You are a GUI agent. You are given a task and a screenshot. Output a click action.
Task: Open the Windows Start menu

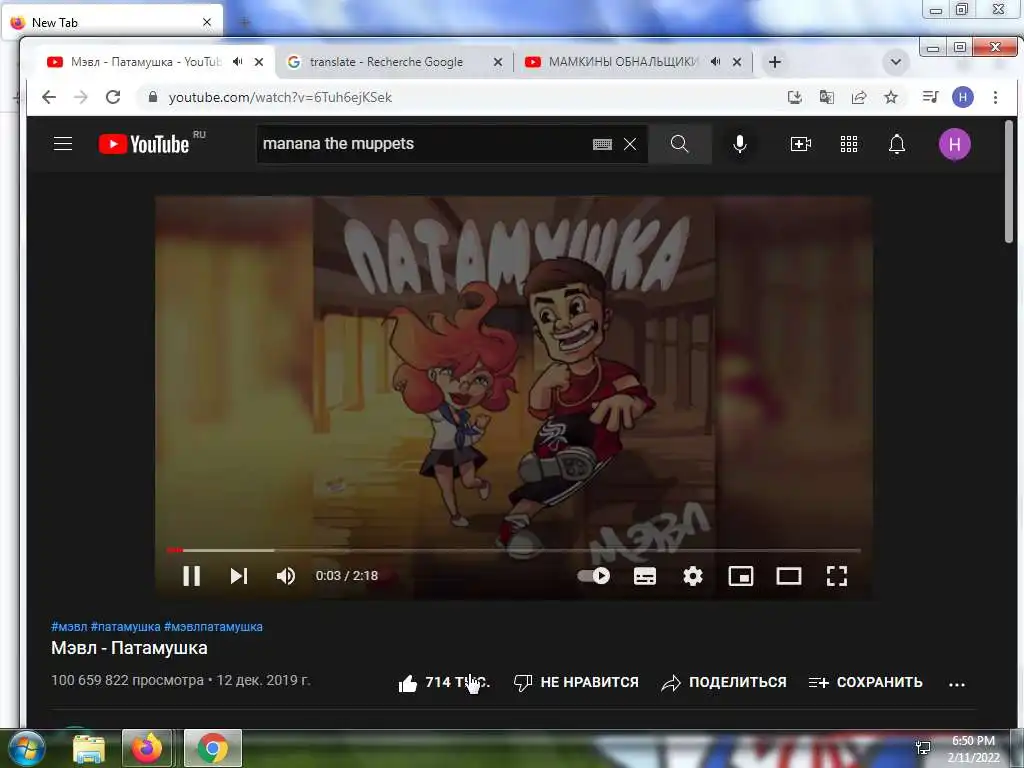26,748
